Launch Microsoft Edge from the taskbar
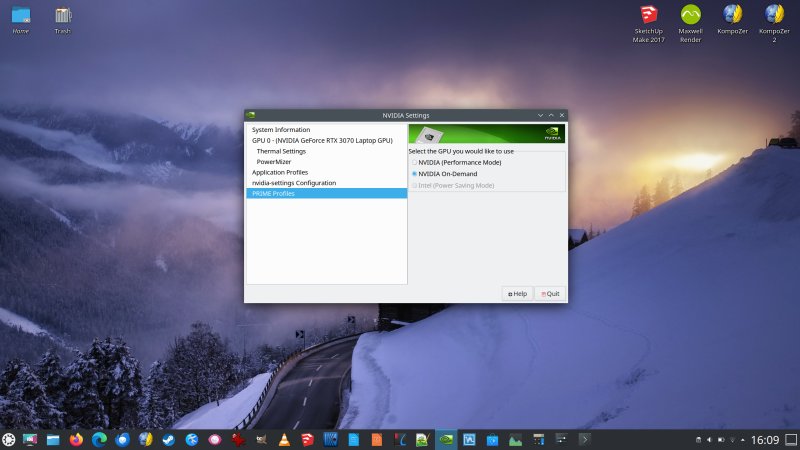800x450 pixels. click(99, 439)
